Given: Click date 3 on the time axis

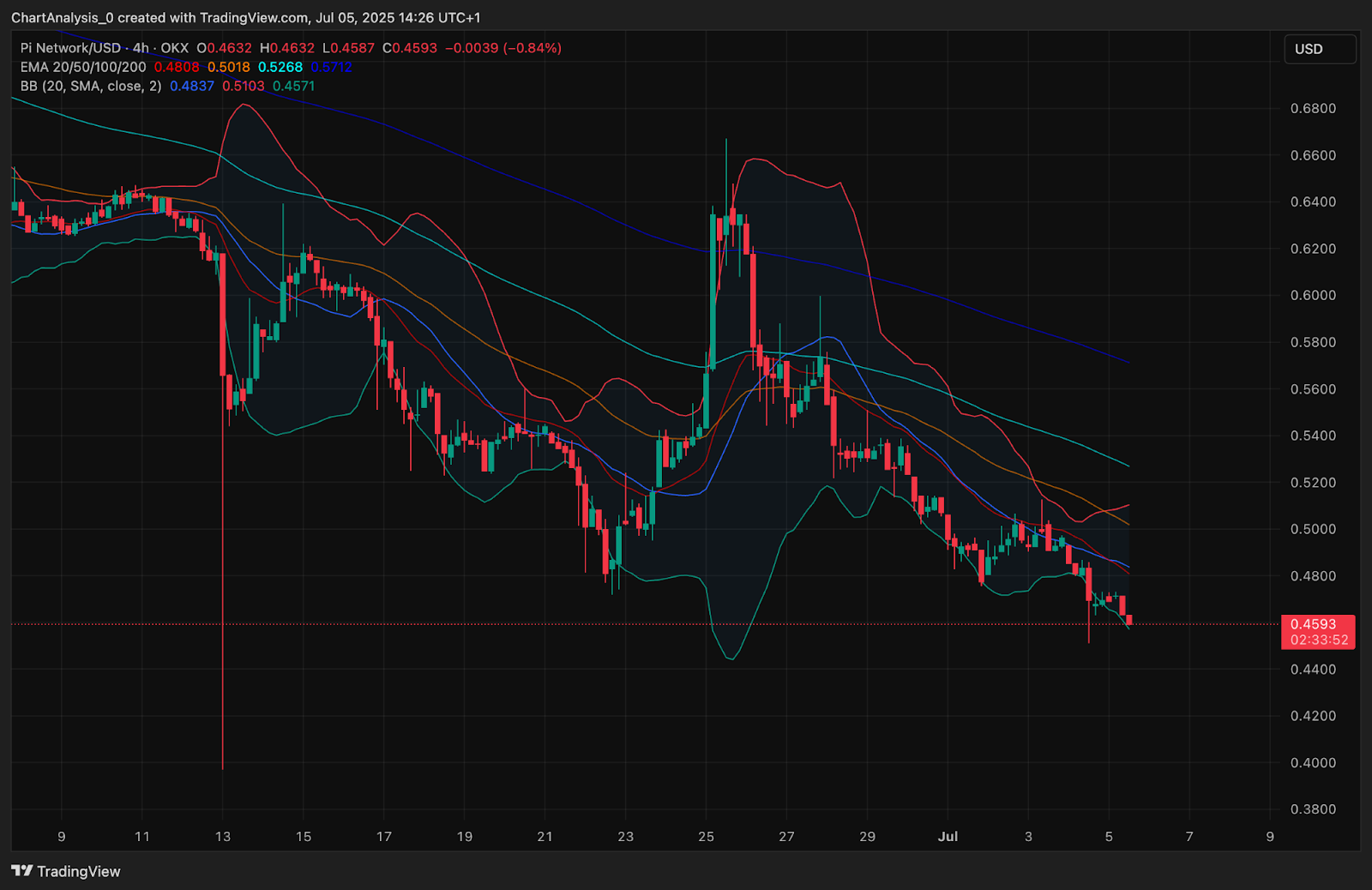Looking at the screenshot, I should tap(1028, 836).
